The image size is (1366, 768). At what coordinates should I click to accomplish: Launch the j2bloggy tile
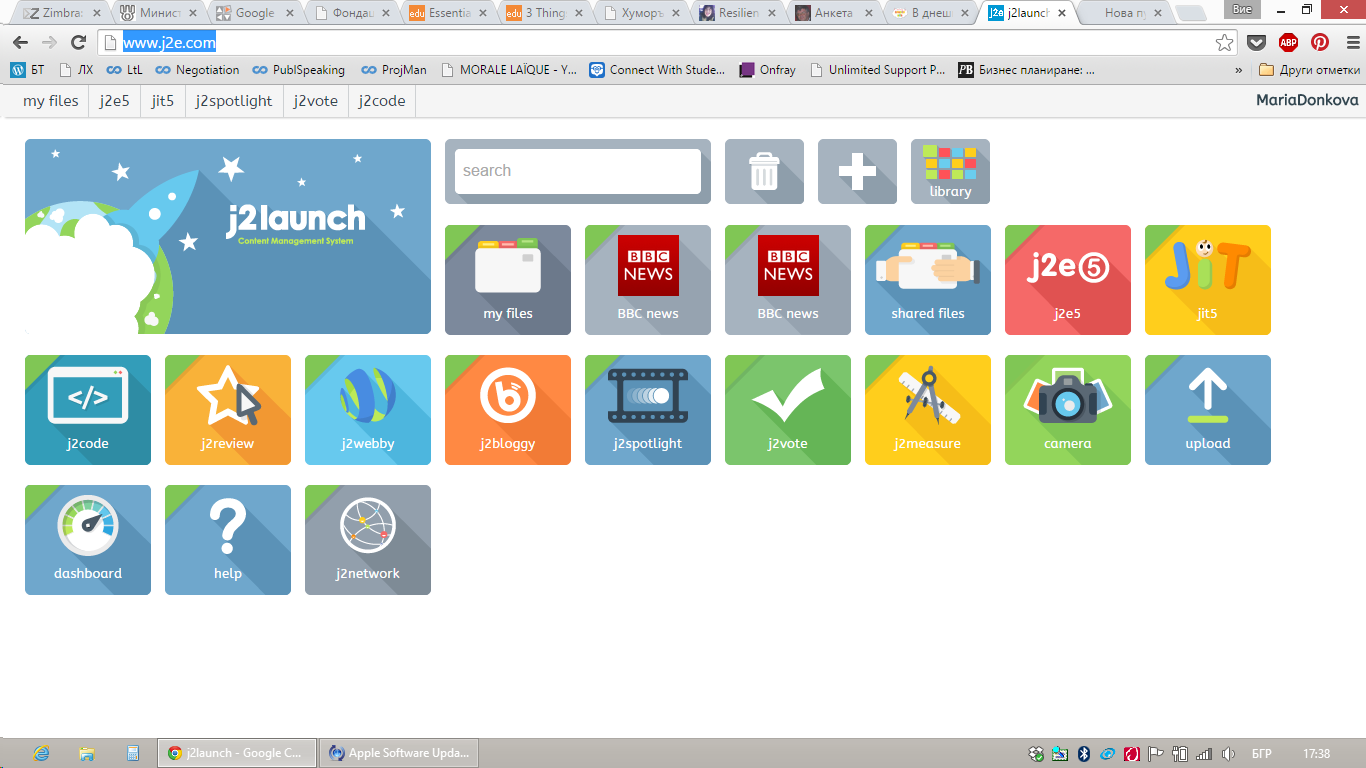[x=508, y=410]
